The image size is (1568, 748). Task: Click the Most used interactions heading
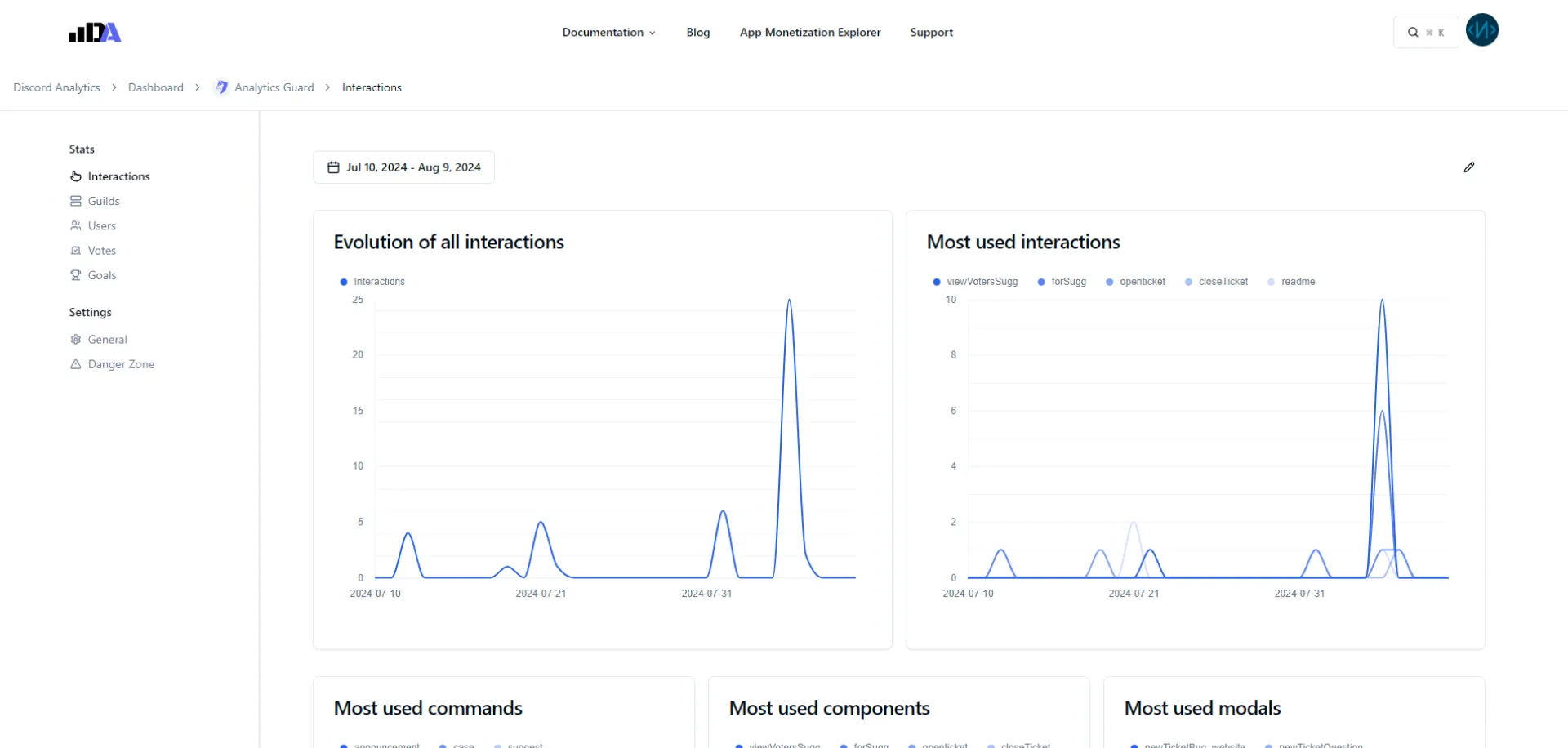pyautogui.click(x=1023, y=243)
